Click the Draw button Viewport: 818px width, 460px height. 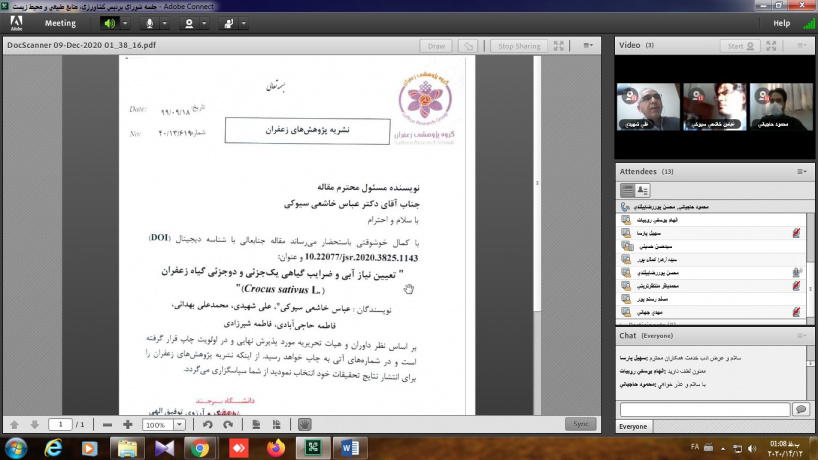click(x=436, y=46)
